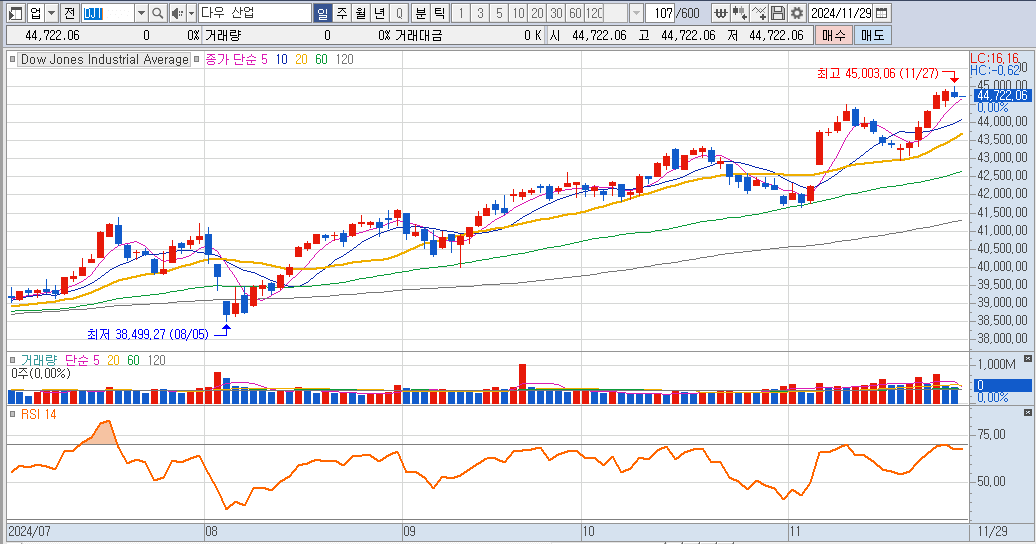
Task: Click the current price tag 44,722.06 on axis
Action: click(1002, 96)
